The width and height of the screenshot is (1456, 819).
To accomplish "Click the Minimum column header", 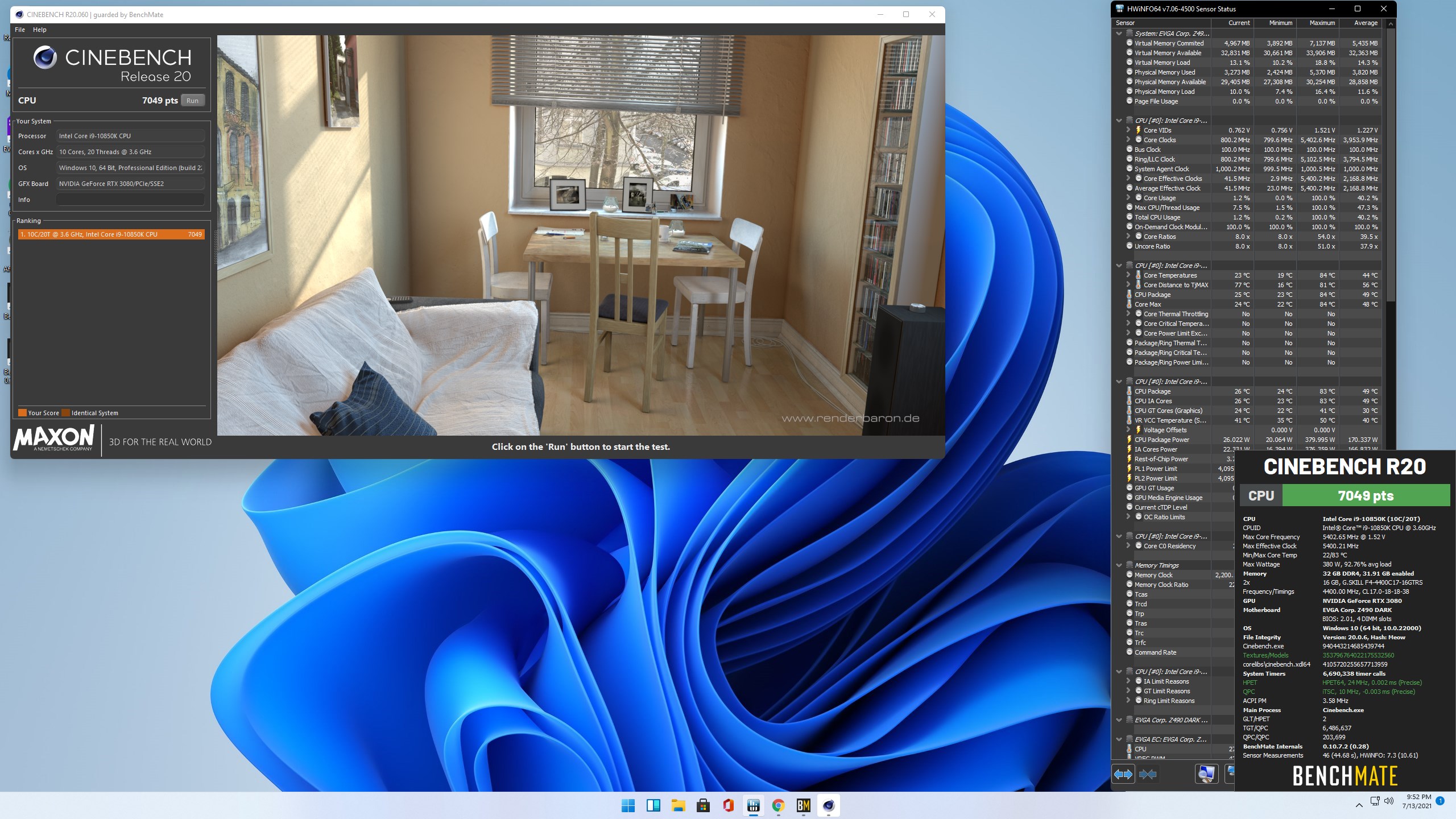I will pos(1275,23).
